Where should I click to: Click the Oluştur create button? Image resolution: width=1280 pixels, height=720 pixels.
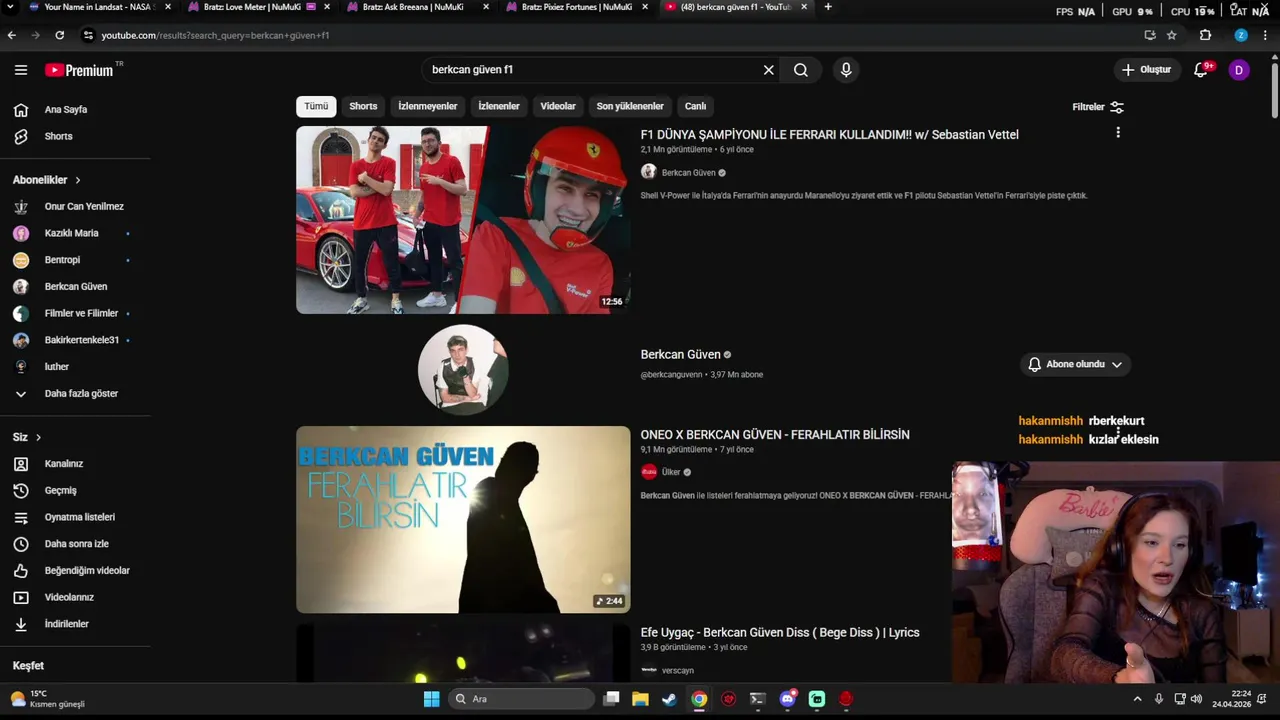tap(1146, 70)
